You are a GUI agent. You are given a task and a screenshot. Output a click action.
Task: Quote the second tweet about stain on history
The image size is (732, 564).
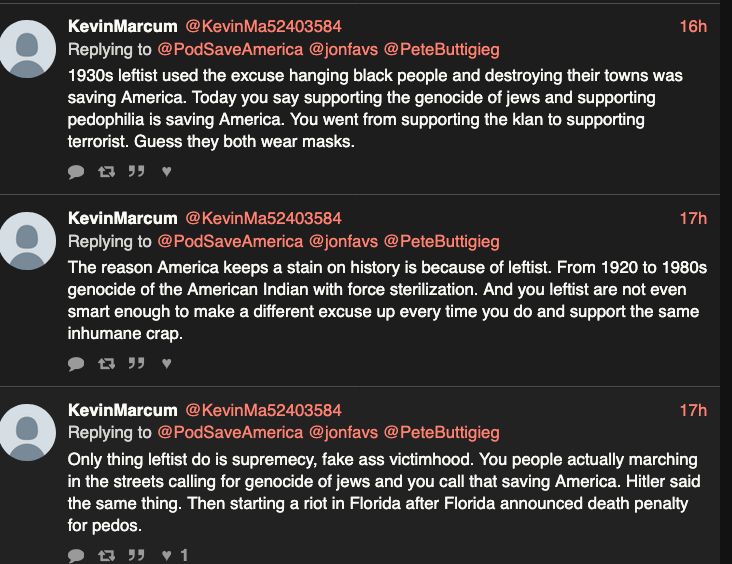click(x=136, y=363)
